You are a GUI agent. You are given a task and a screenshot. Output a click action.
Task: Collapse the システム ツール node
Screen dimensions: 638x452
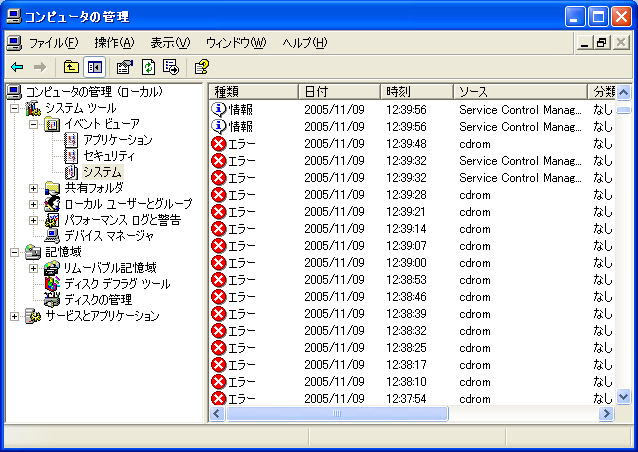pyautogui.click(x=14, y=108)
